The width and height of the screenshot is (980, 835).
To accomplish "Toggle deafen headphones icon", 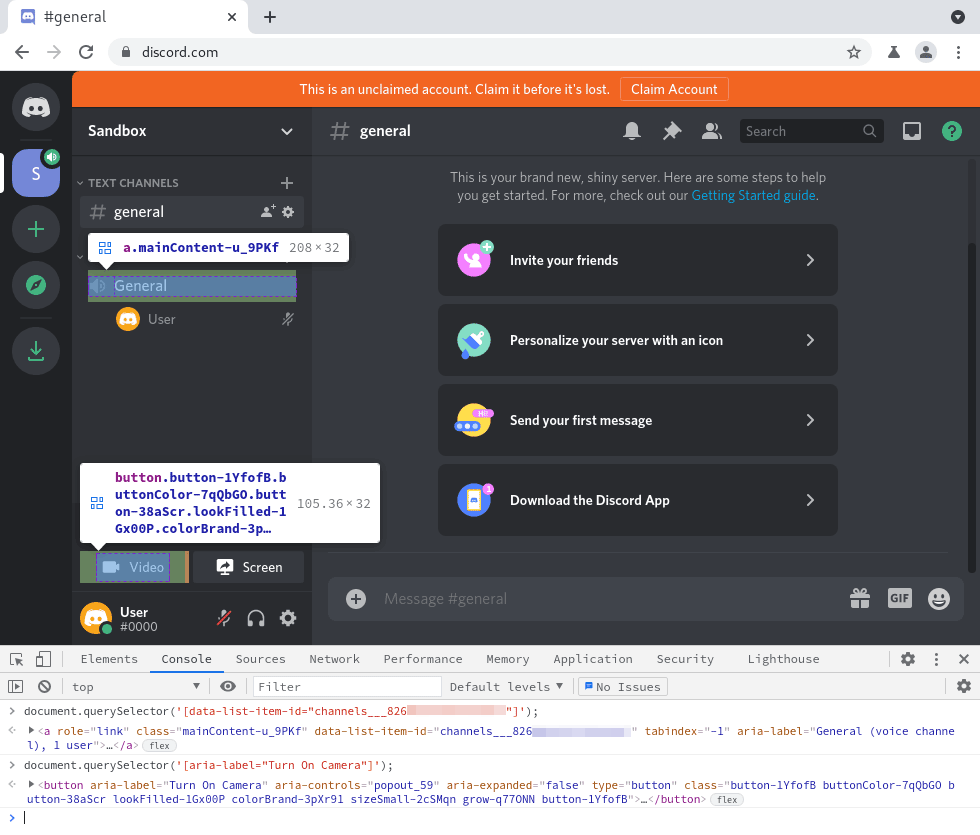I will point(256,619).
